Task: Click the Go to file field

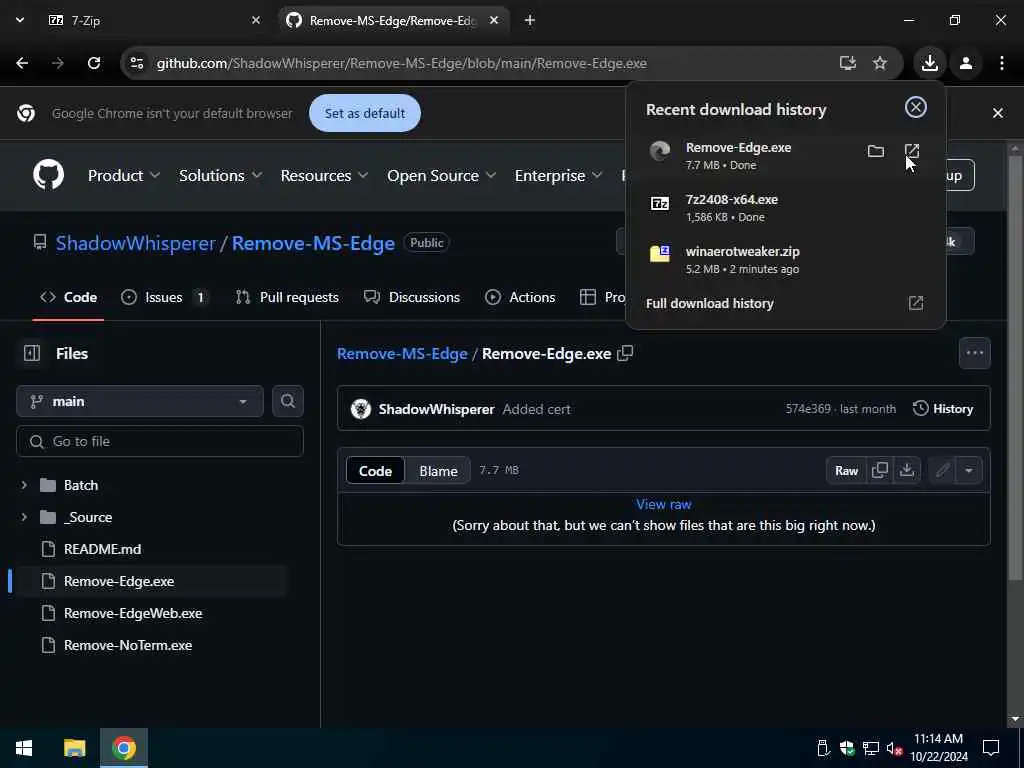Action: [160, 441]
